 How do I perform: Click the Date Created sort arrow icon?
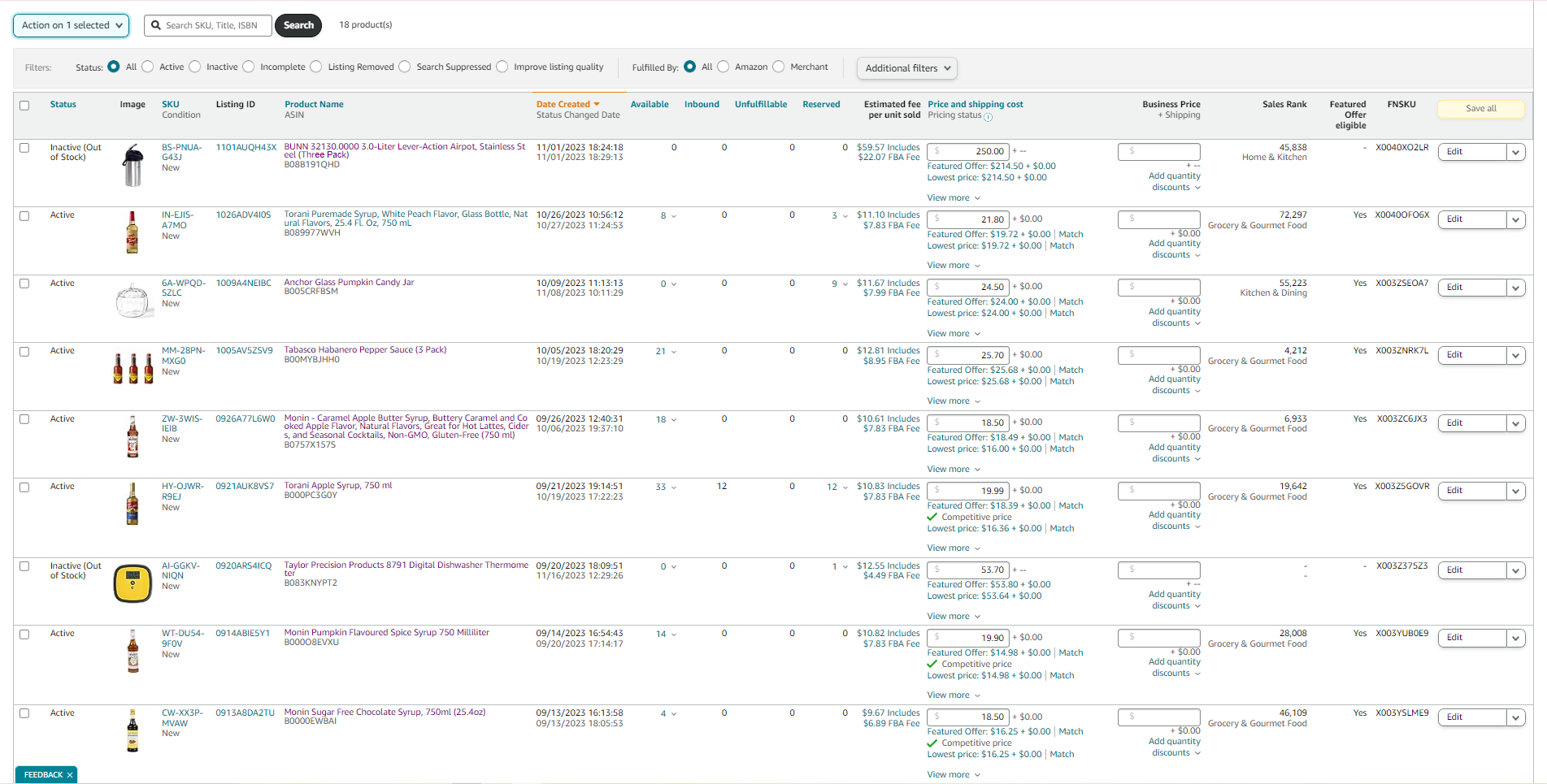(x=597, y=104)
